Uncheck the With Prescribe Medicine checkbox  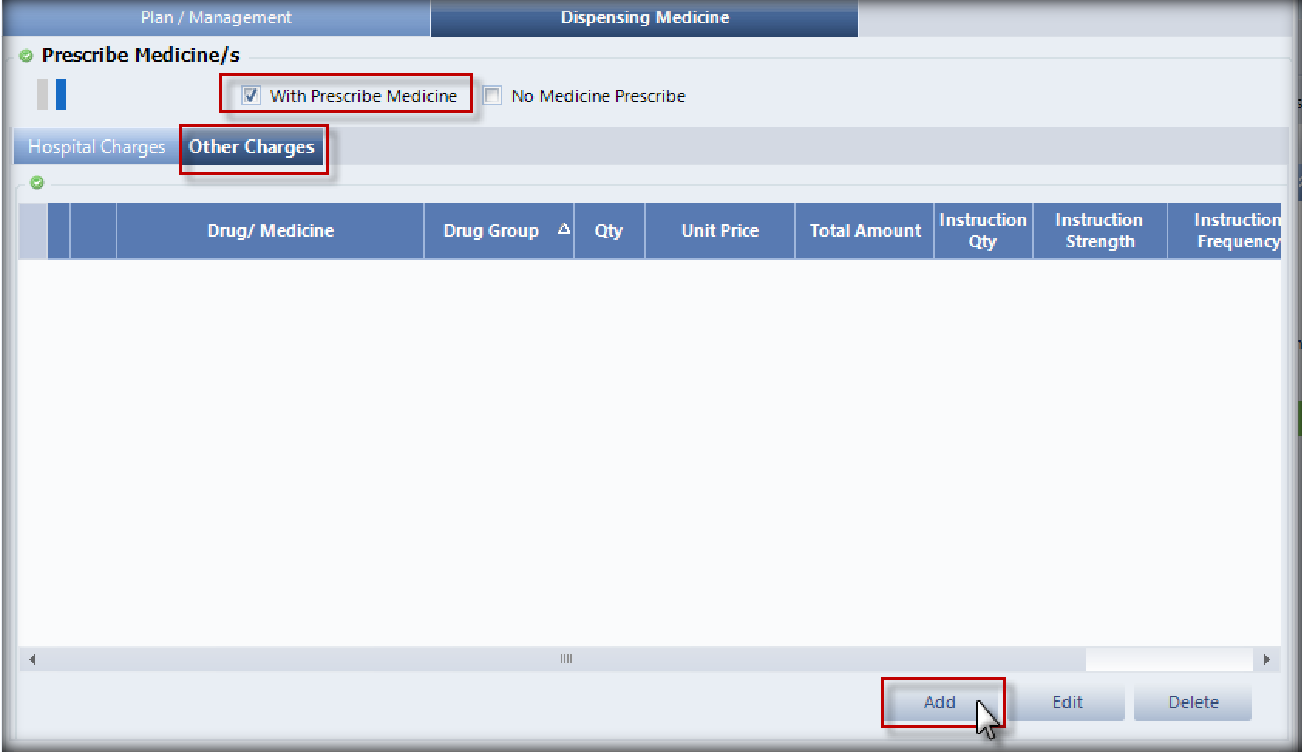point(251,96)
